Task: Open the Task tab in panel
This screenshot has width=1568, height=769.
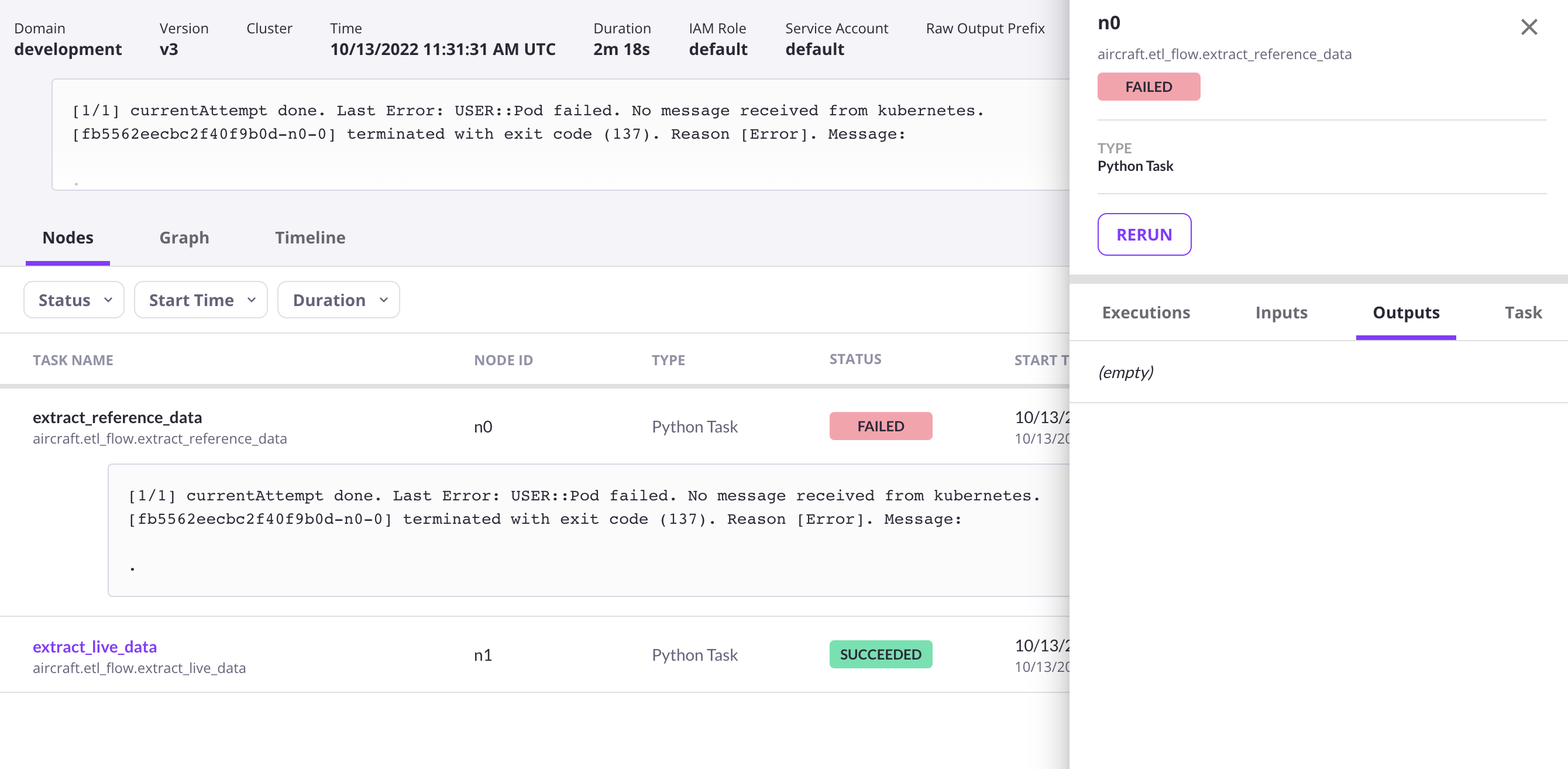Action: (1523, 313)
